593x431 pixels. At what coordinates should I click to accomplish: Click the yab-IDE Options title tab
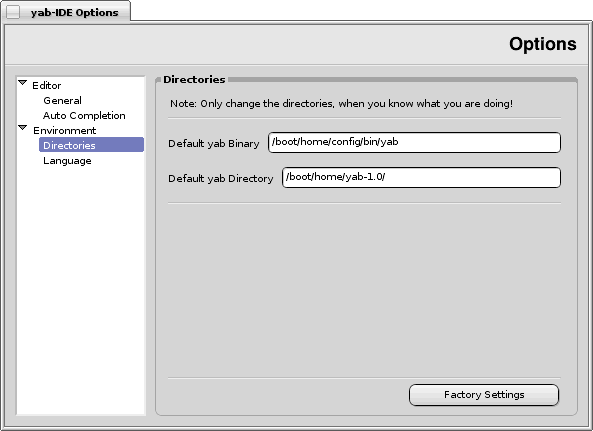tap(75, 12)
